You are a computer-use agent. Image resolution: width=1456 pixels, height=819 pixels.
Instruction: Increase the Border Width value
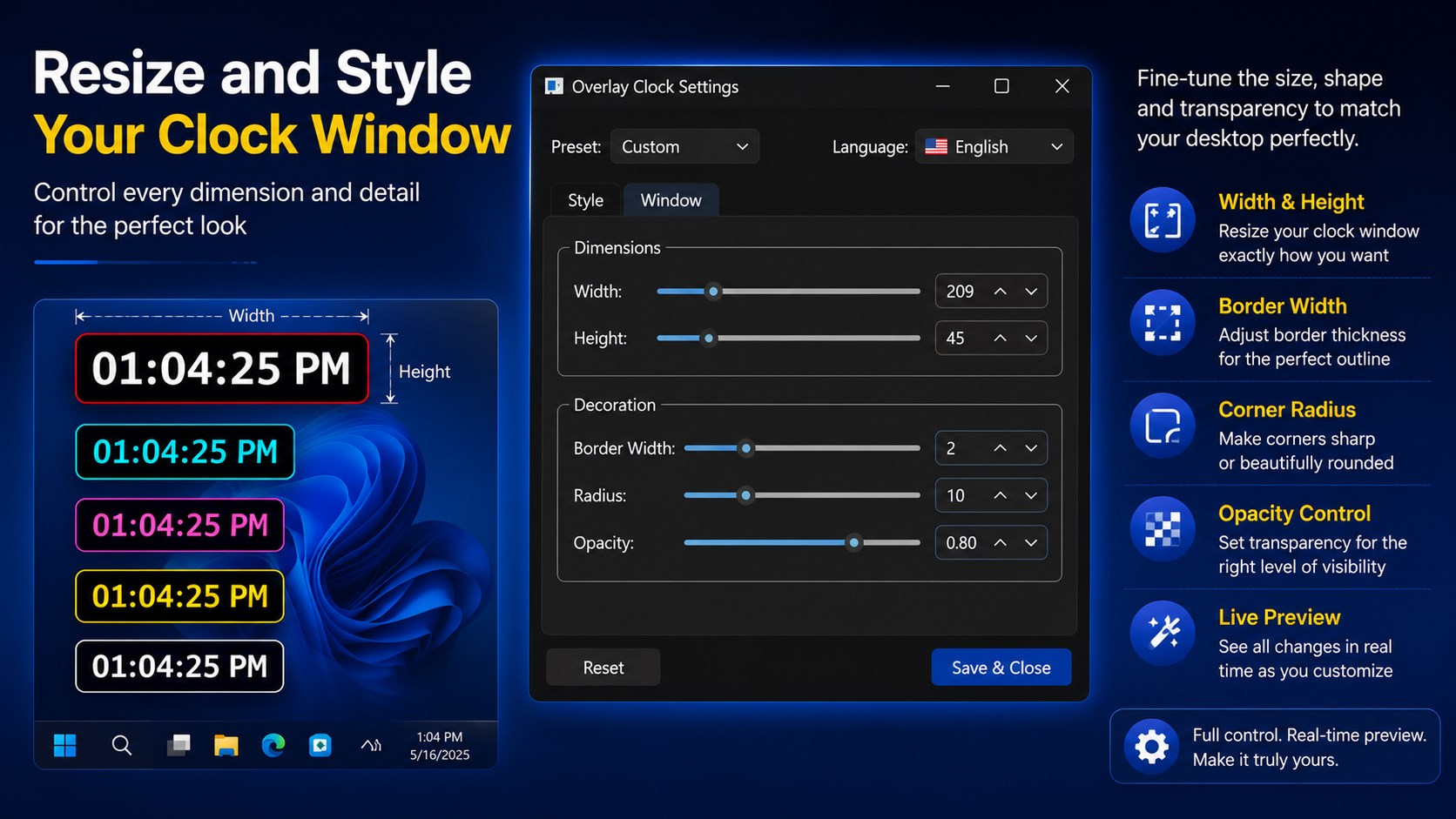(1001, 448)
